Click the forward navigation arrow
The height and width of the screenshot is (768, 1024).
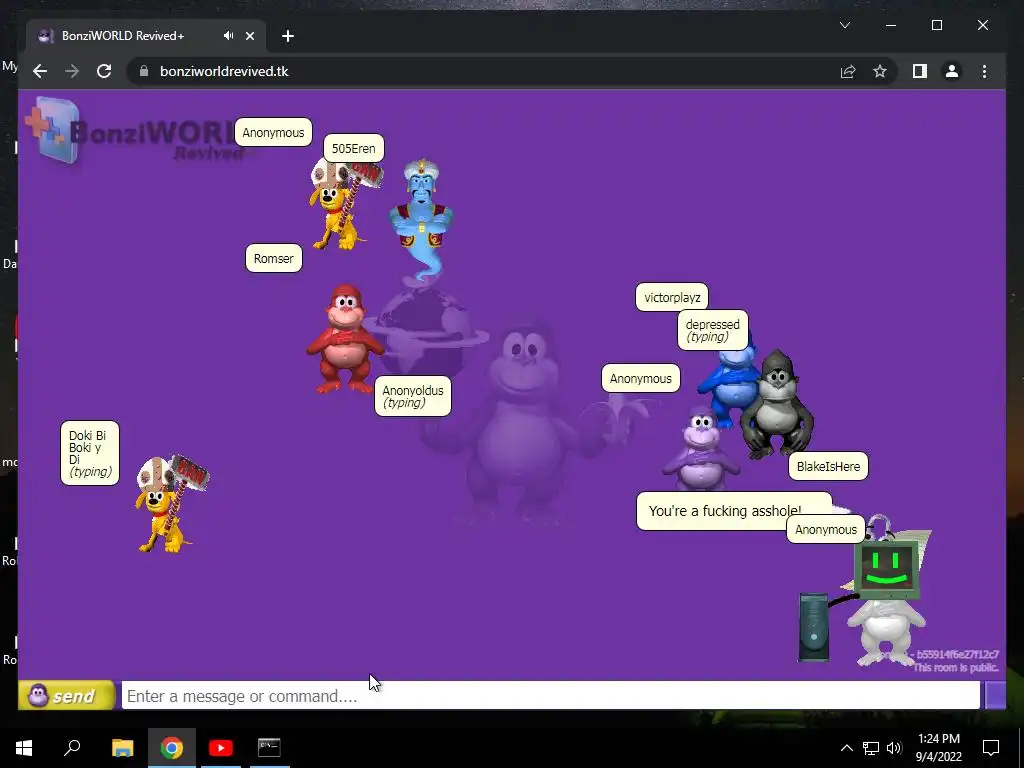click(x=72, y=71)
